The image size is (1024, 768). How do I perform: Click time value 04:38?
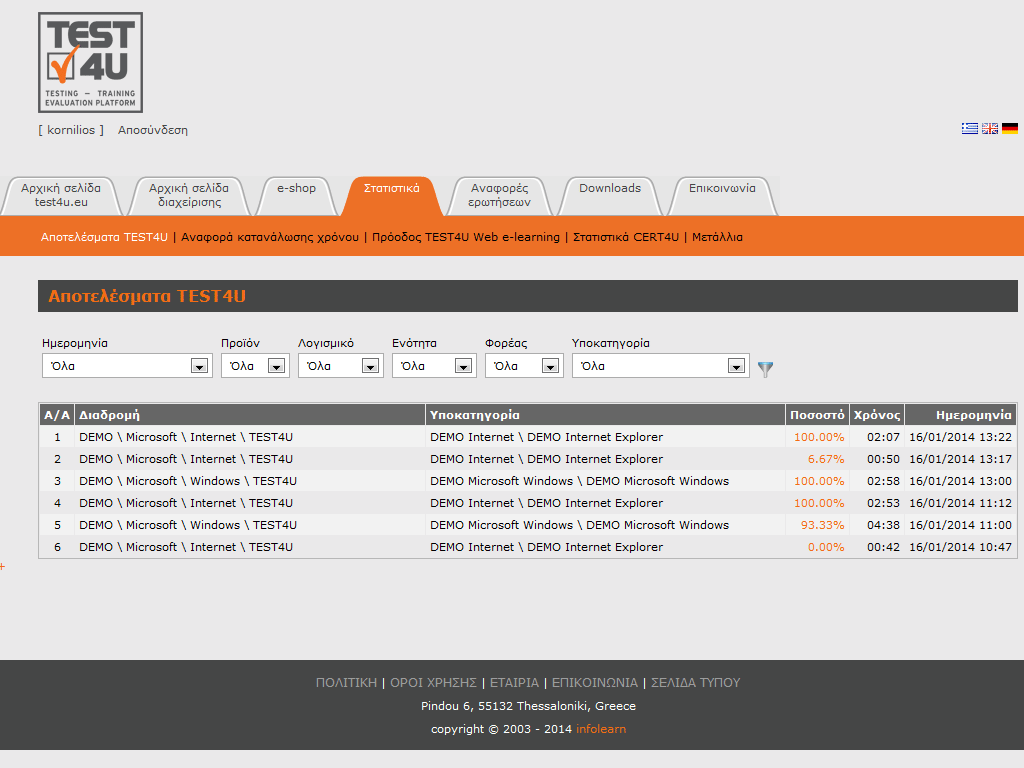(x=884, y=525)
